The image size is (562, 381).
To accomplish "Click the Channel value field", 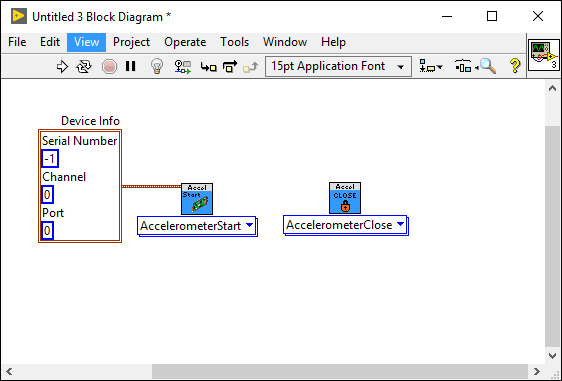I will 47,195.
